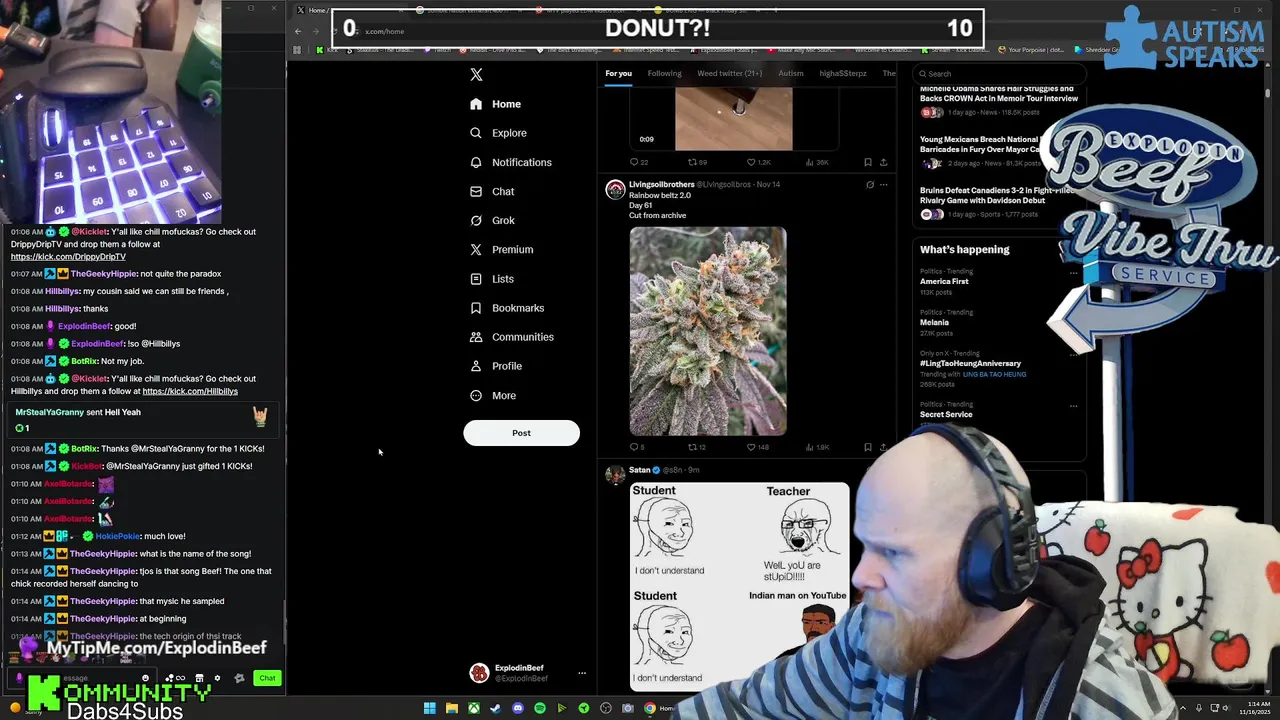Image resolution: width=1280 pixels, height=720 pixels.
Task: Open Steam from taskbar
Action: point(495,708)
